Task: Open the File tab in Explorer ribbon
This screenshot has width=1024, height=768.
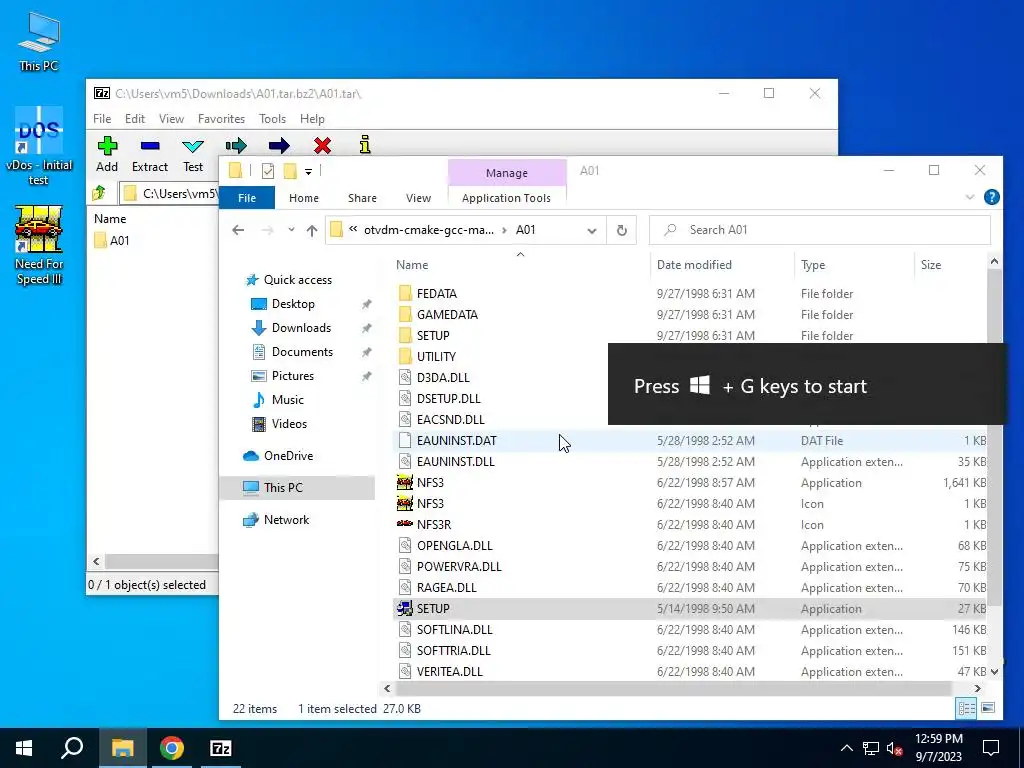Action: (x=247, y=198)
